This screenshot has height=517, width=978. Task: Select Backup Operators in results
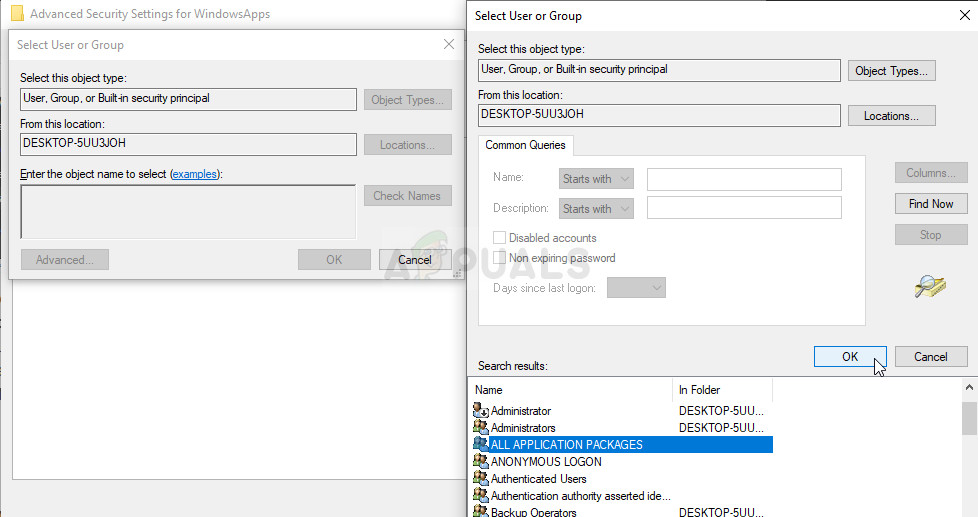533,512
